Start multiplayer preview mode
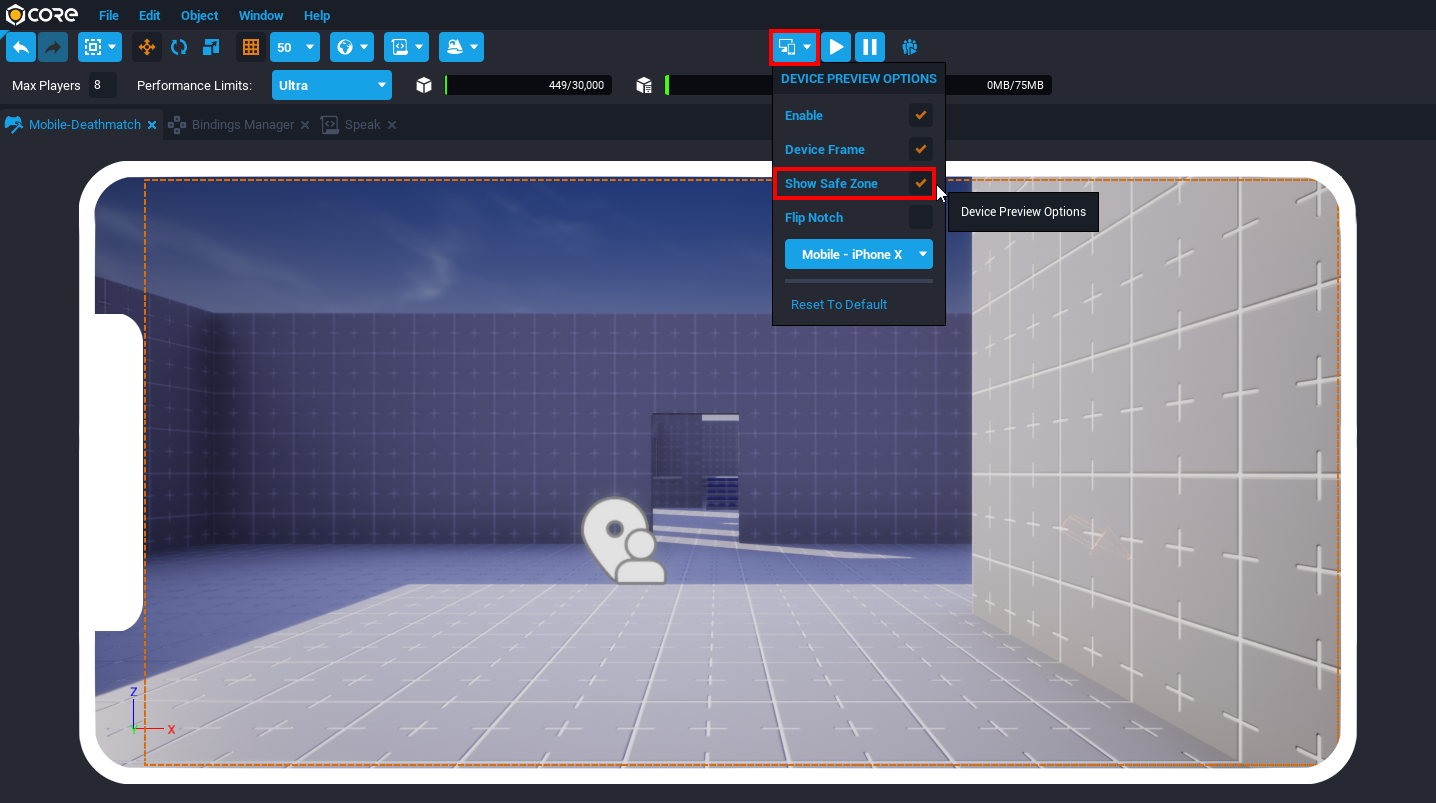This screenshot has width=1436, height=803. [x=909, y=47]
